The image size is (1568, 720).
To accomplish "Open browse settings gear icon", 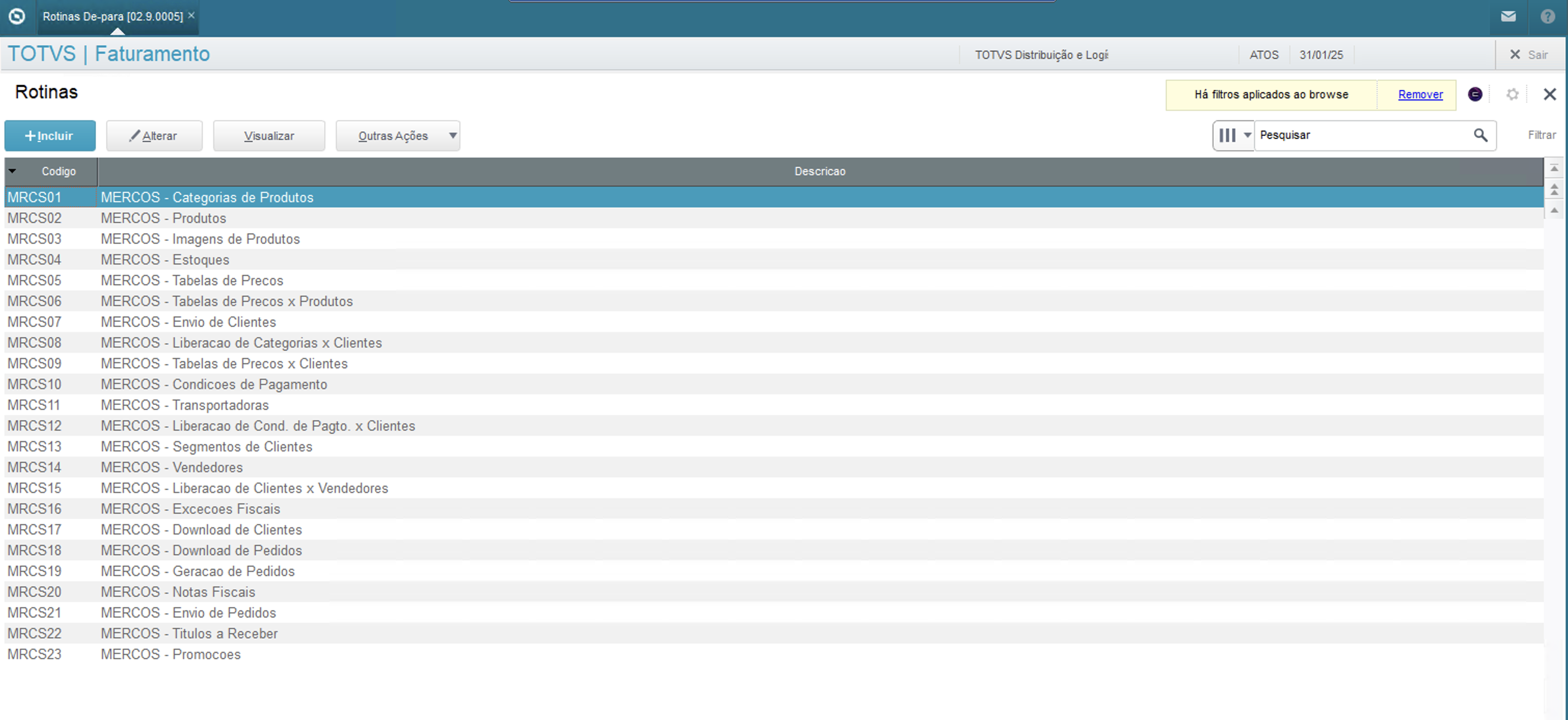I will (x=1512, y=95).
